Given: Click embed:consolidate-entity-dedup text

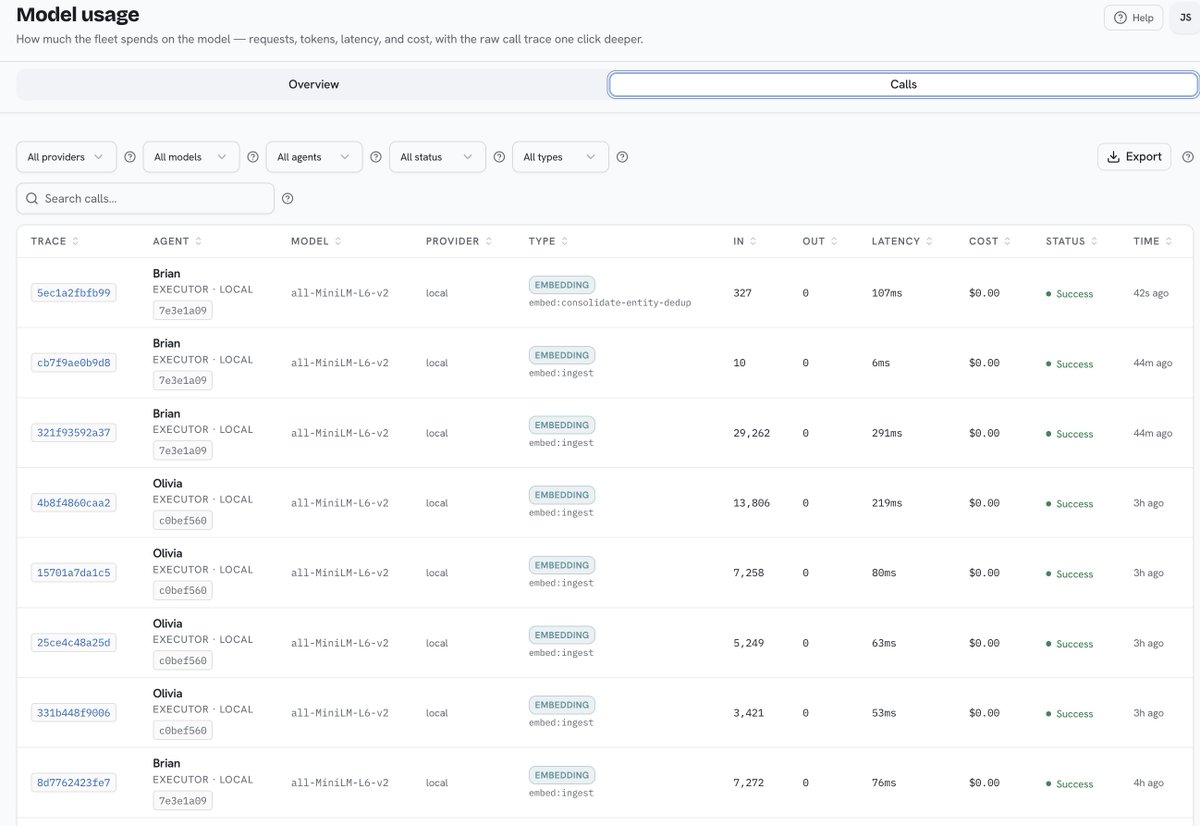Looking at the screenshot, I should click(x=610, y=302).
